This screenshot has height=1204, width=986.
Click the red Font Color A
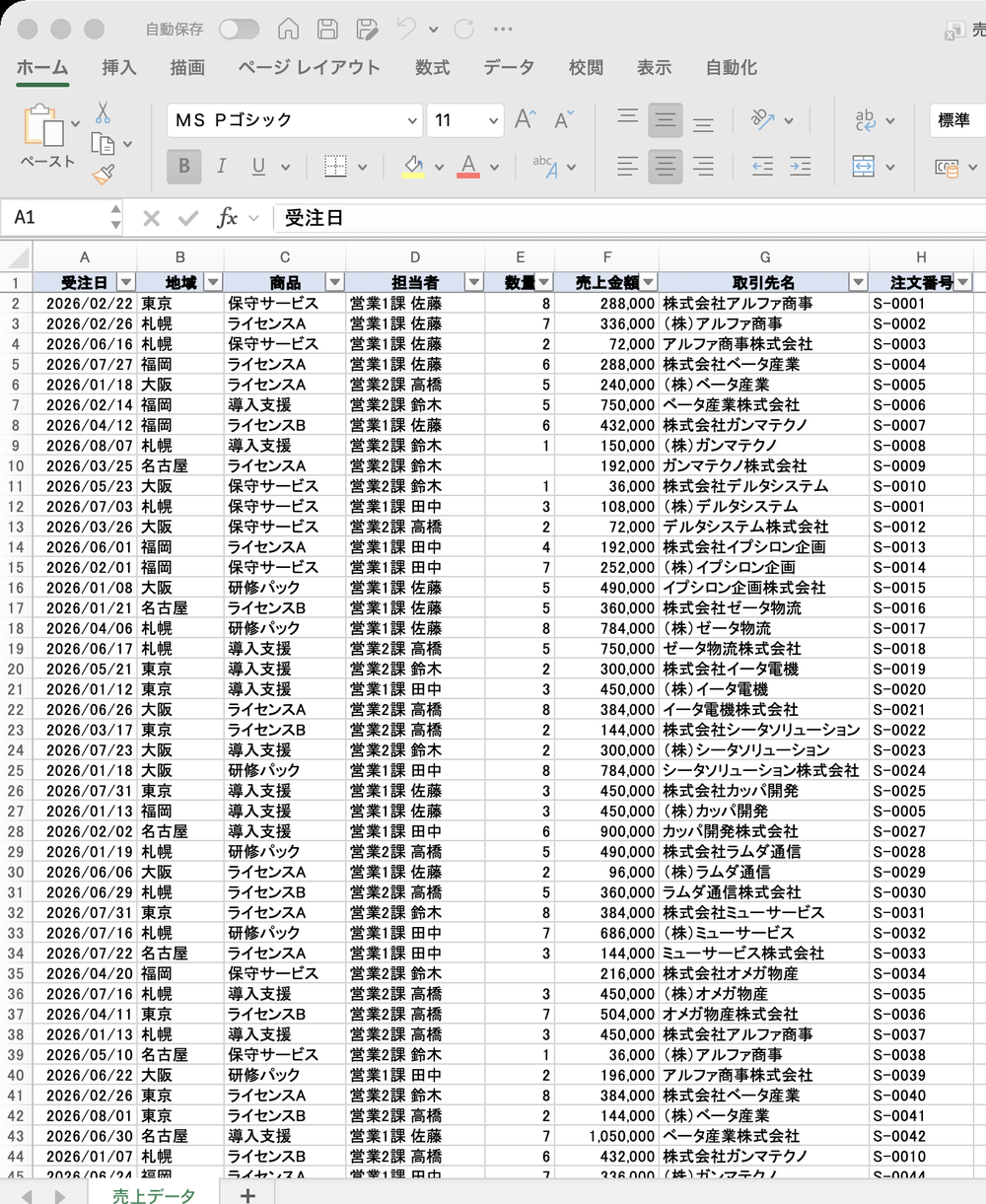click(x=468, y=167)
